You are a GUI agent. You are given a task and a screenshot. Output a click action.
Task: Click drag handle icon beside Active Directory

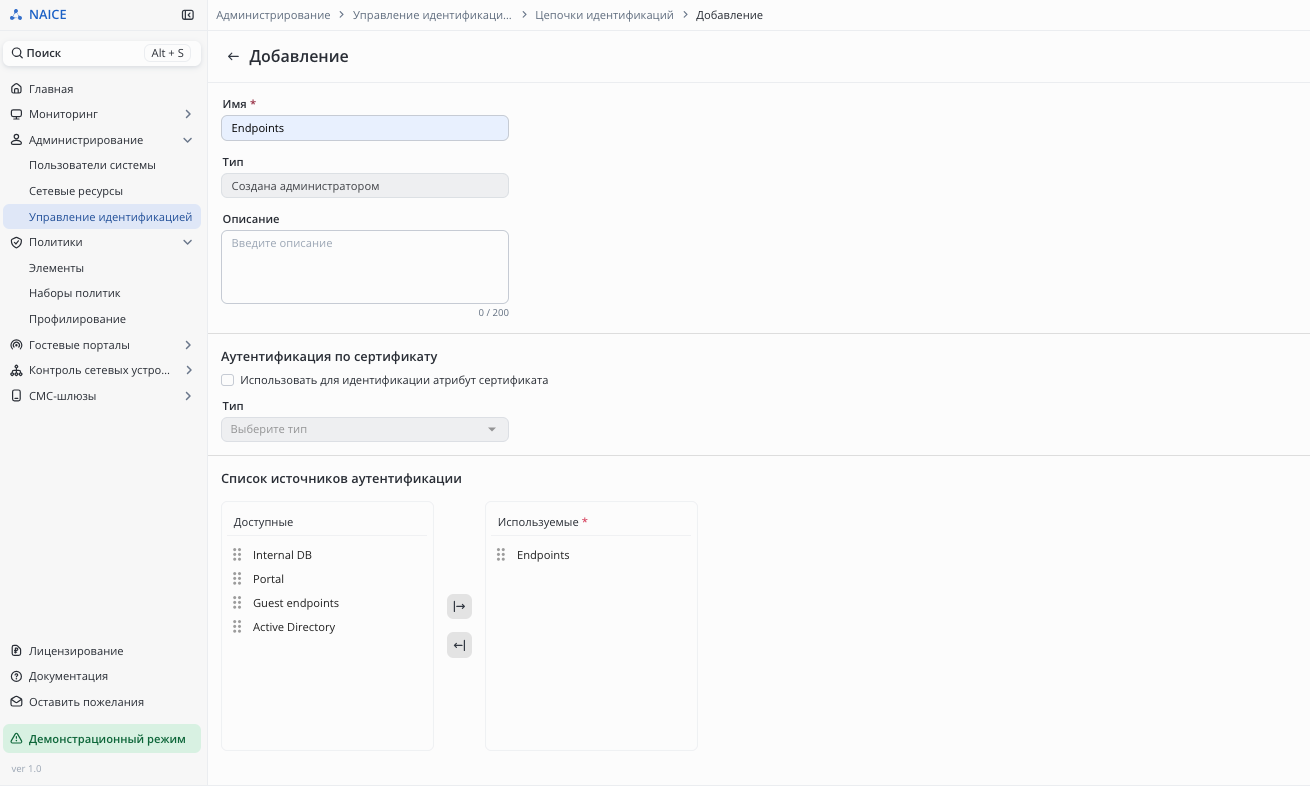click(237, 627)
